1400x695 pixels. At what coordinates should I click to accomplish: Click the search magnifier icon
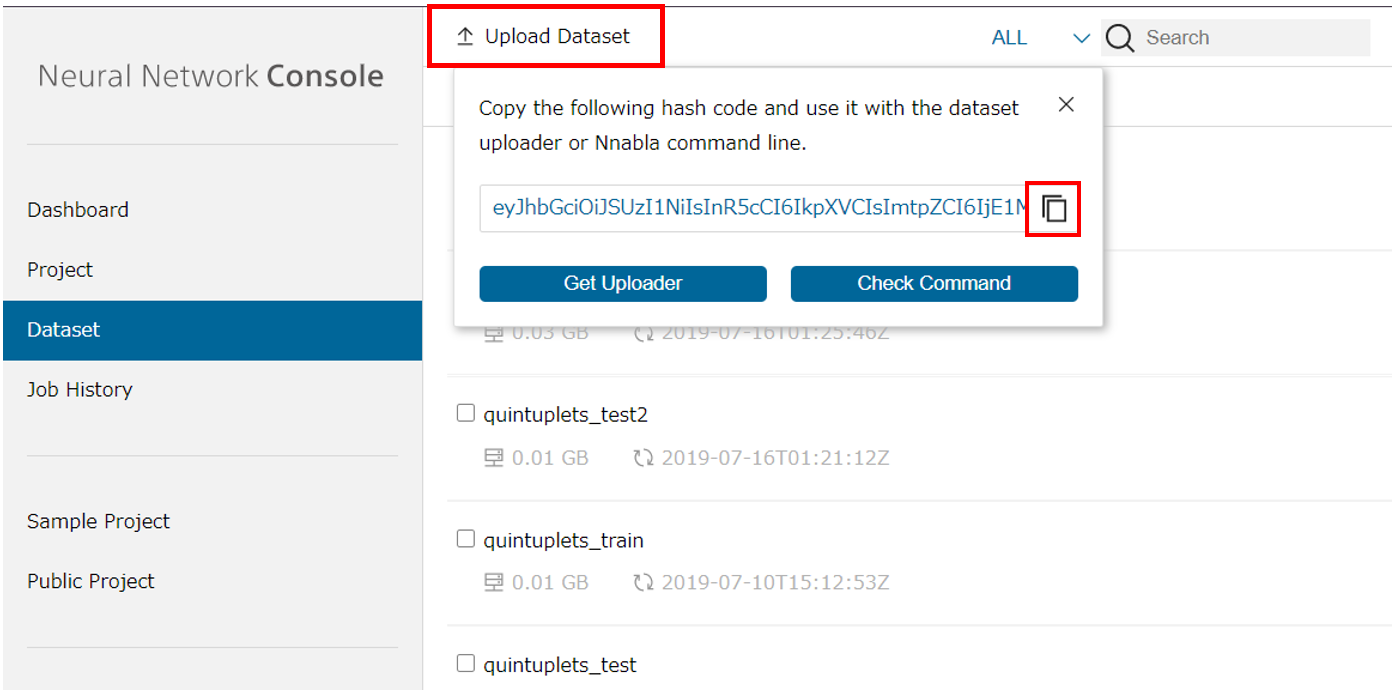click(x=1120, y=38)
